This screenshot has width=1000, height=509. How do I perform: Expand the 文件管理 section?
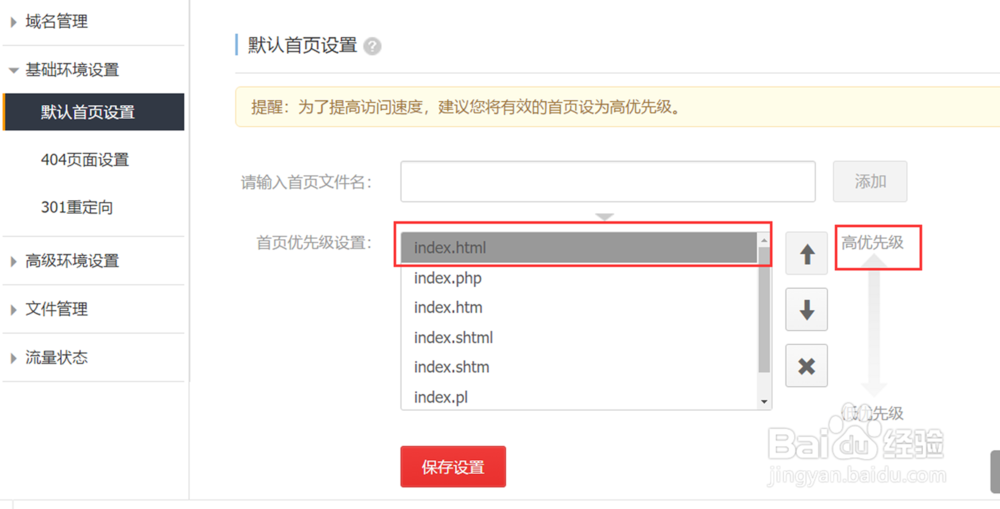(x=56, y=309)
